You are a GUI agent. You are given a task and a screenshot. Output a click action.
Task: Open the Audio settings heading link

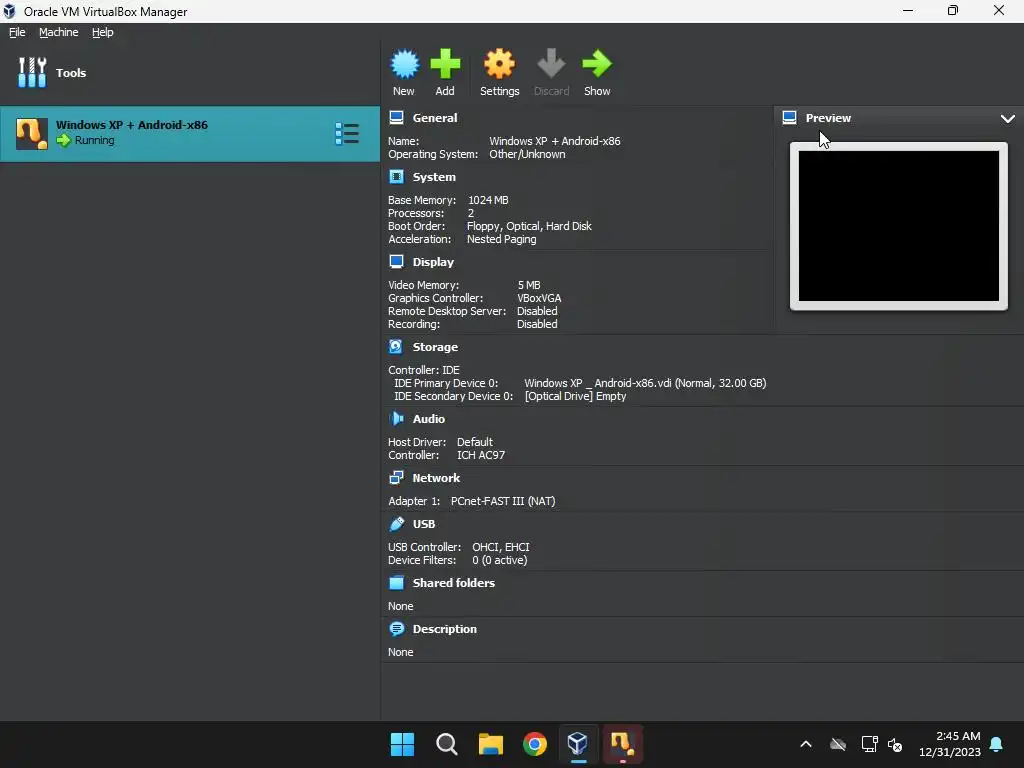[x=428, y=419]
